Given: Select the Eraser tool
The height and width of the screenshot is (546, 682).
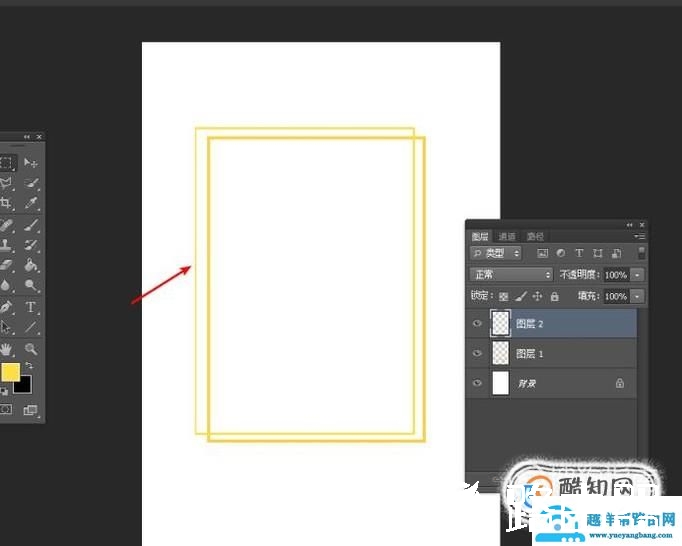Looking at the screenshot, I should pos(7,265).
